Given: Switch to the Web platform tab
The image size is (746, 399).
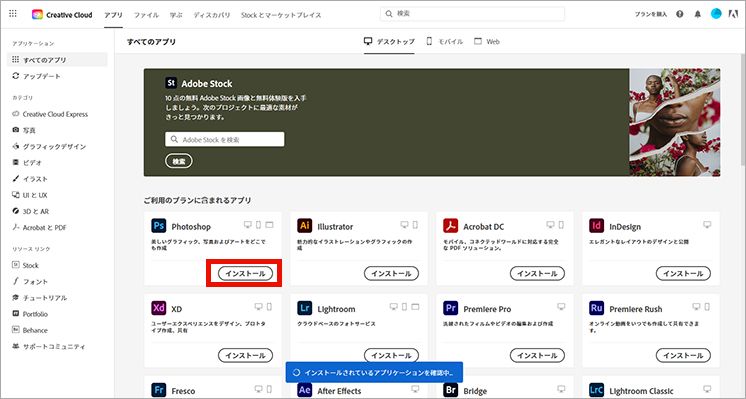Looking at the screenshot, I should click(x=487, y=41).
